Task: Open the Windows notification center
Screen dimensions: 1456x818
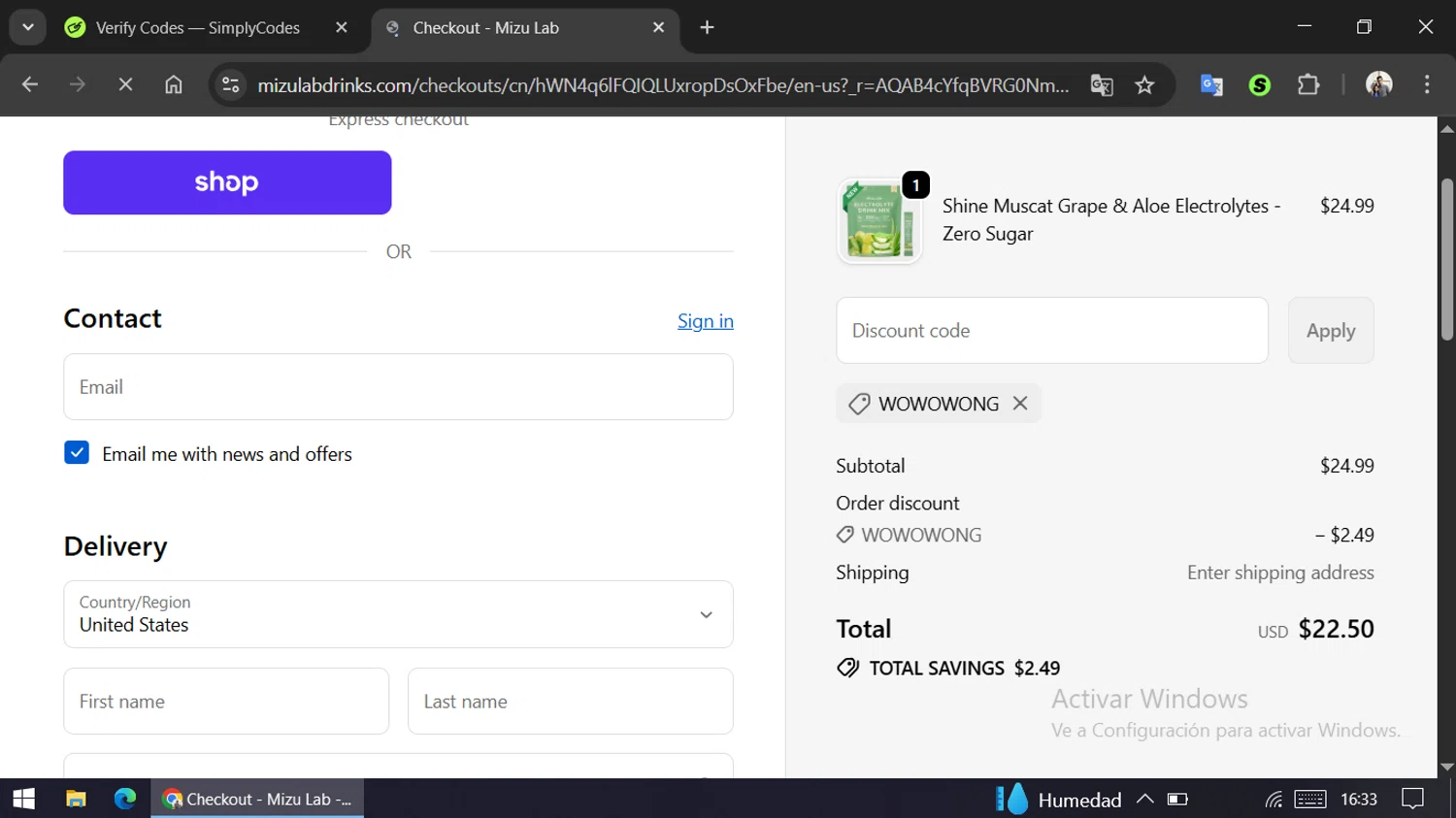Action: [x=1413, y=799]
